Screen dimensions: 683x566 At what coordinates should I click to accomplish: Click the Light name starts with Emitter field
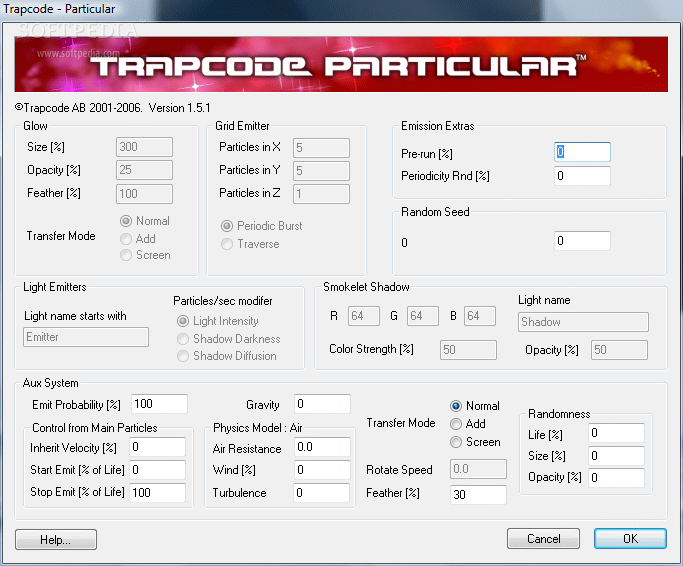point(86,337)
